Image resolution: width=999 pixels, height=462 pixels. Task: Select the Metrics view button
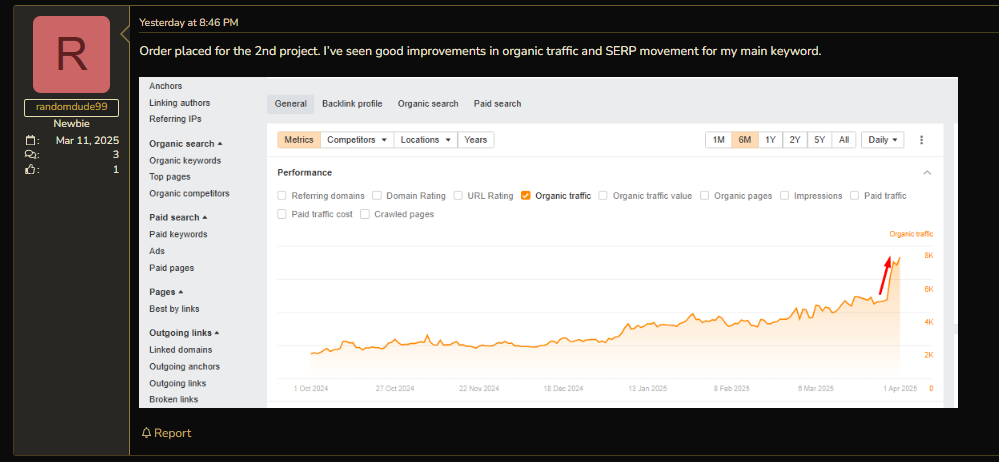click(299, 140)
